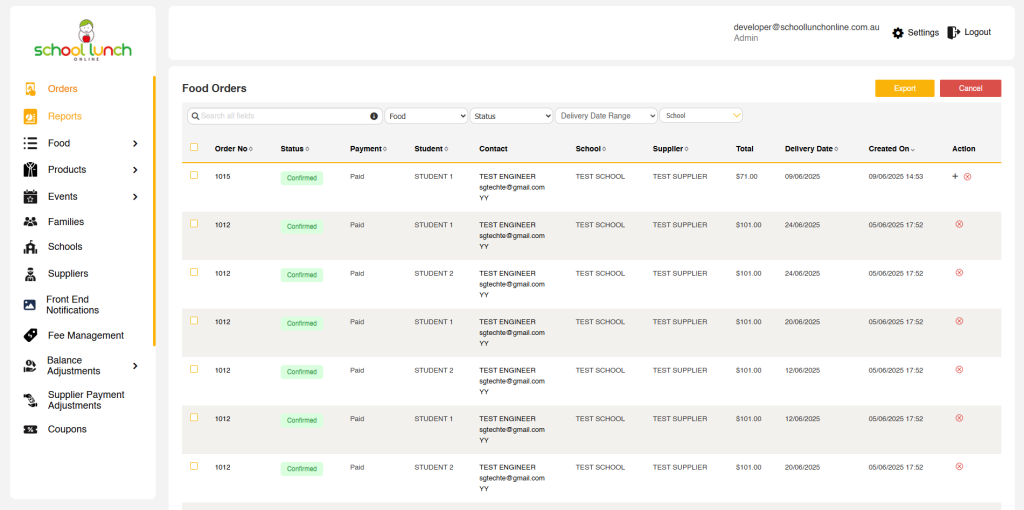
Task: Open the Orders menu item
Action: [x=63, y=89]
